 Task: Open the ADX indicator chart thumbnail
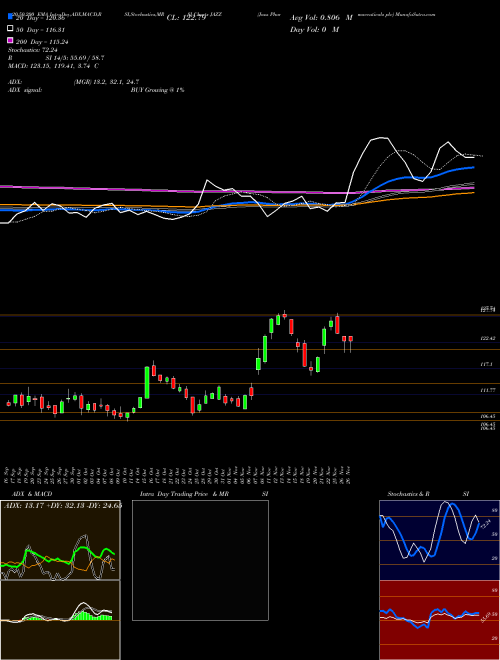coord(60,540)
